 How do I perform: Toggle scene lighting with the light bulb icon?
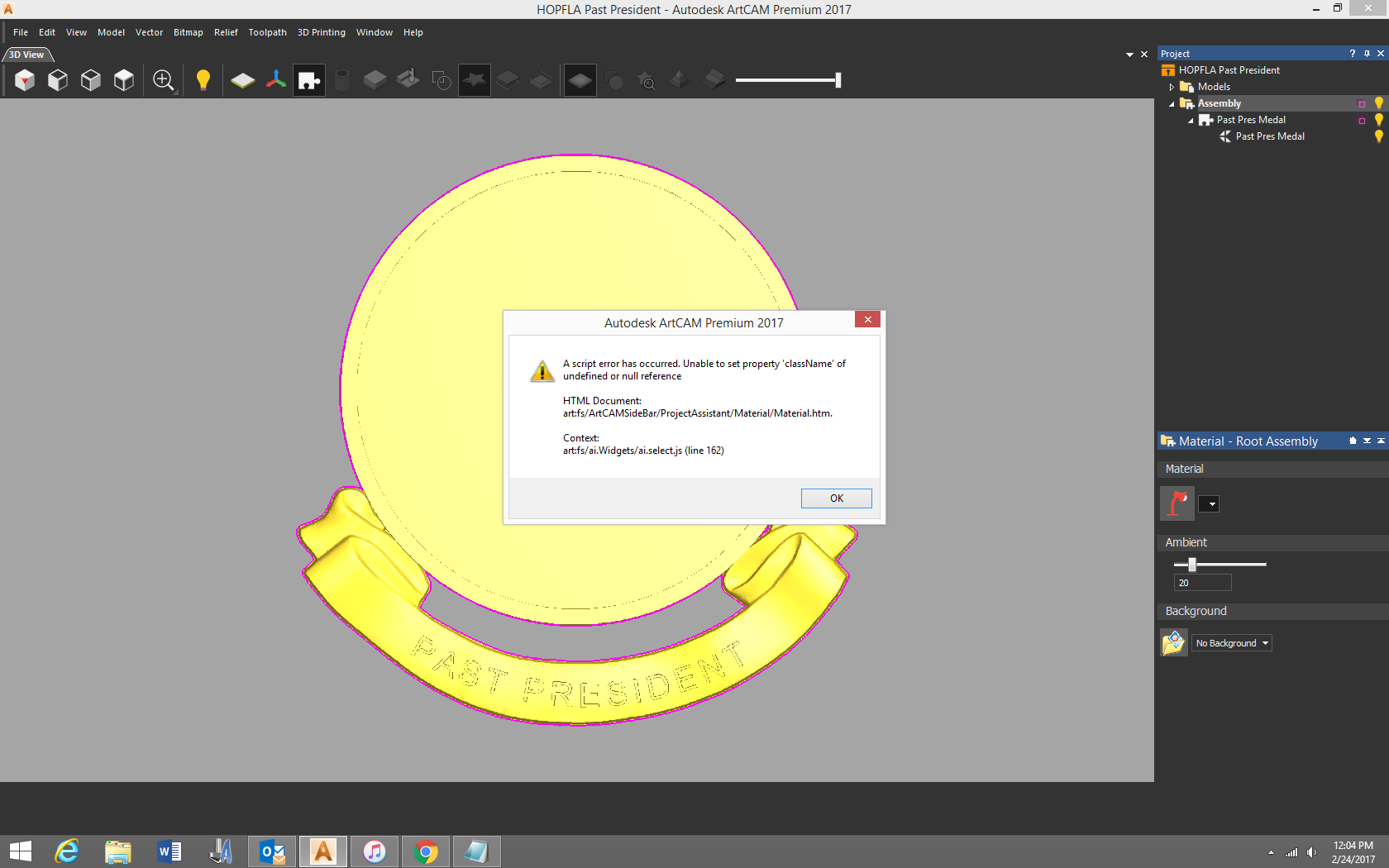(x=203, y=79)
